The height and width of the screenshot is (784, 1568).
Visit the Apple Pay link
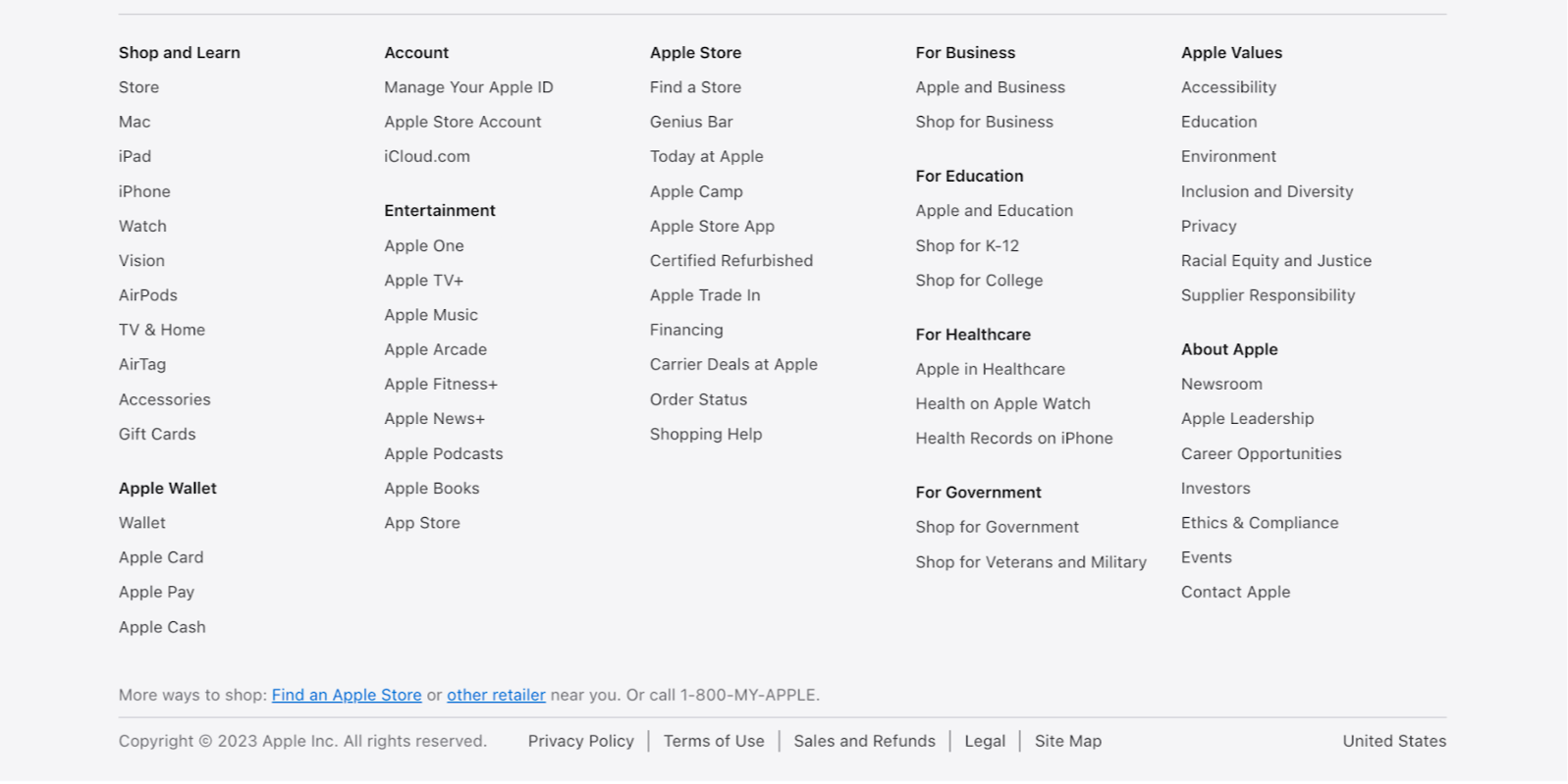[156, 592]
